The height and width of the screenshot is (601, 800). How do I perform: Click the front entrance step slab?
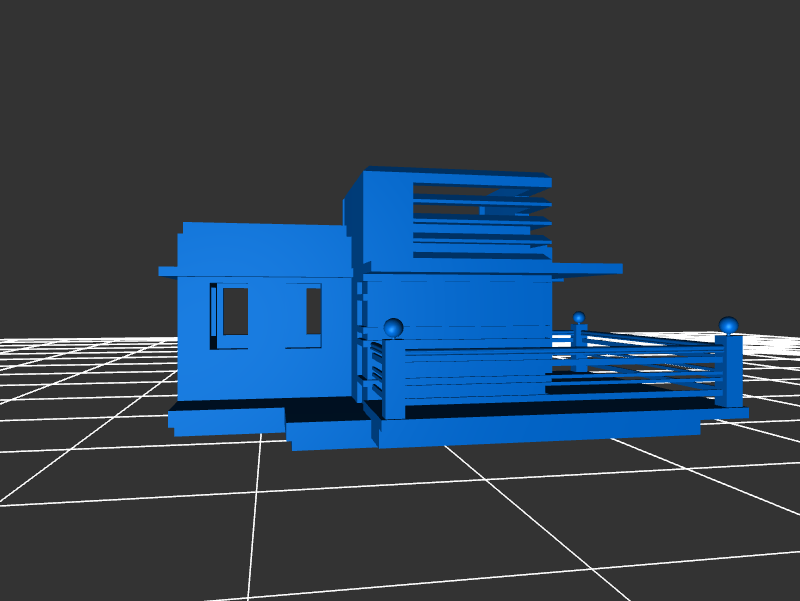click(330, 433)
